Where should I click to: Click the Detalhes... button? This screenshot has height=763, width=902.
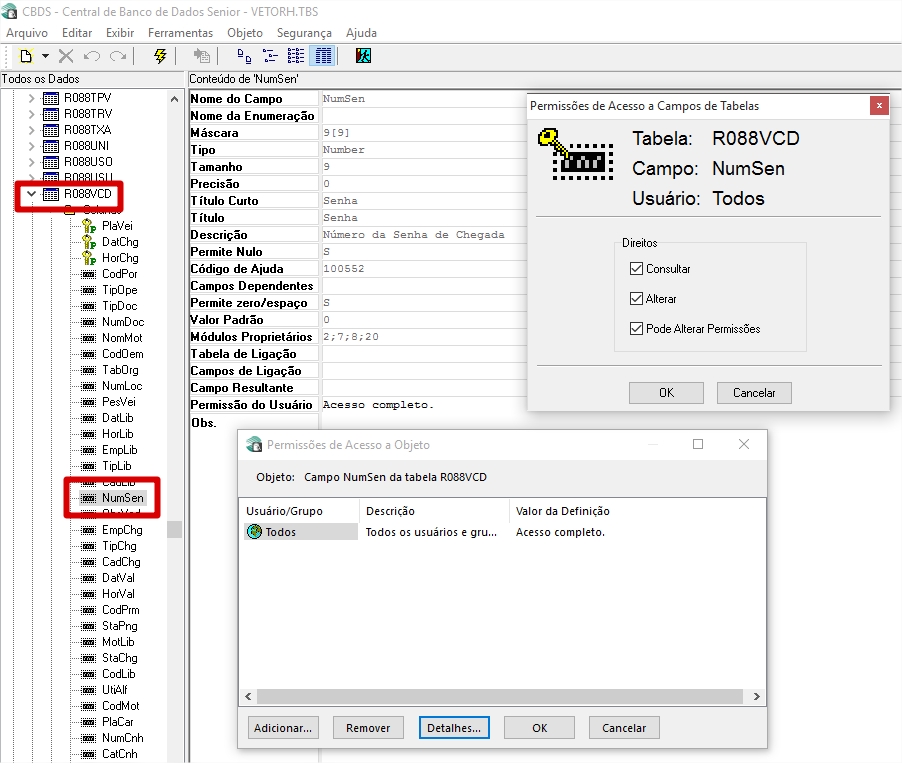(x=454, y=728)
